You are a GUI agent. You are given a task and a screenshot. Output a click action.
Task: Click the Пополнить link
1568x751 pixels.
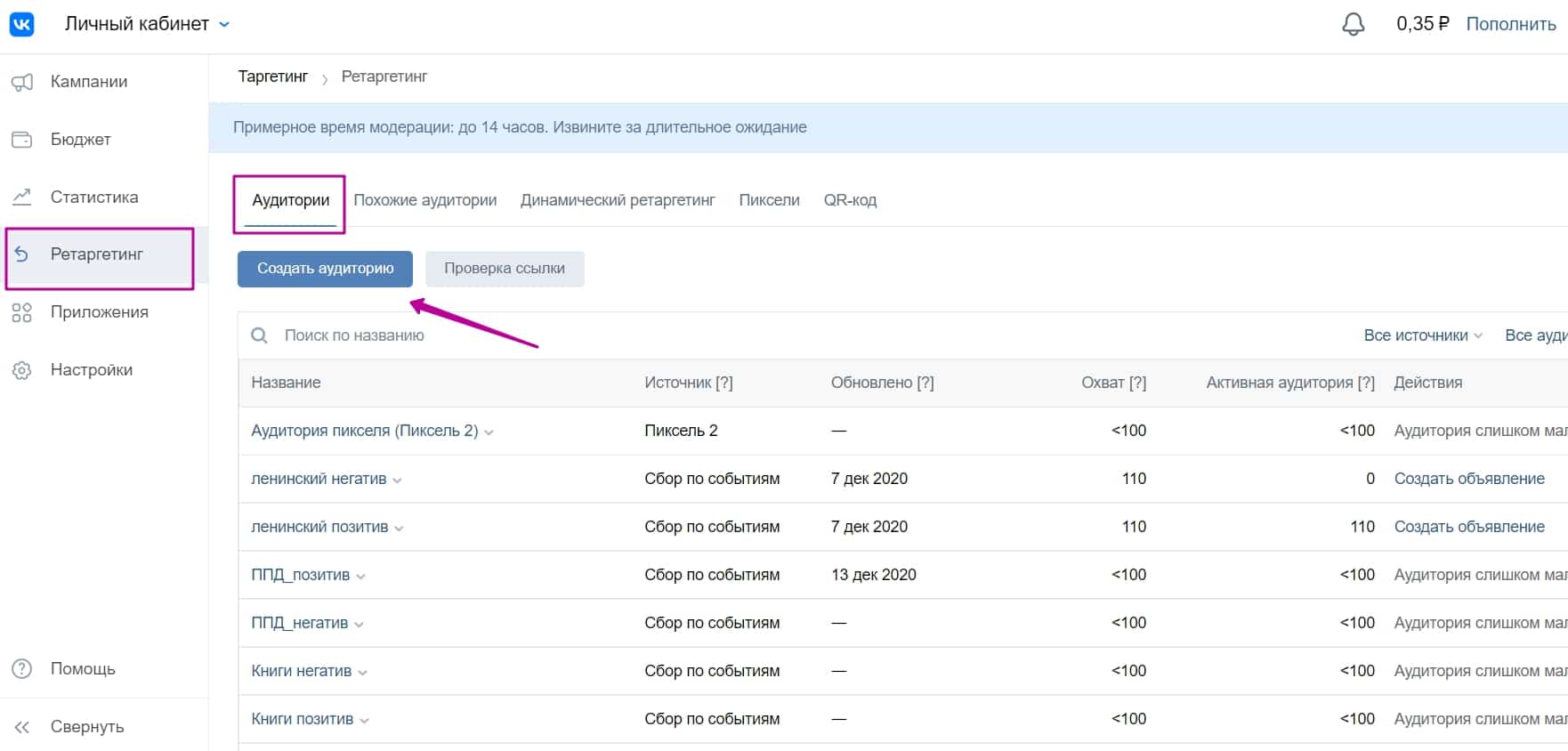1511,24
